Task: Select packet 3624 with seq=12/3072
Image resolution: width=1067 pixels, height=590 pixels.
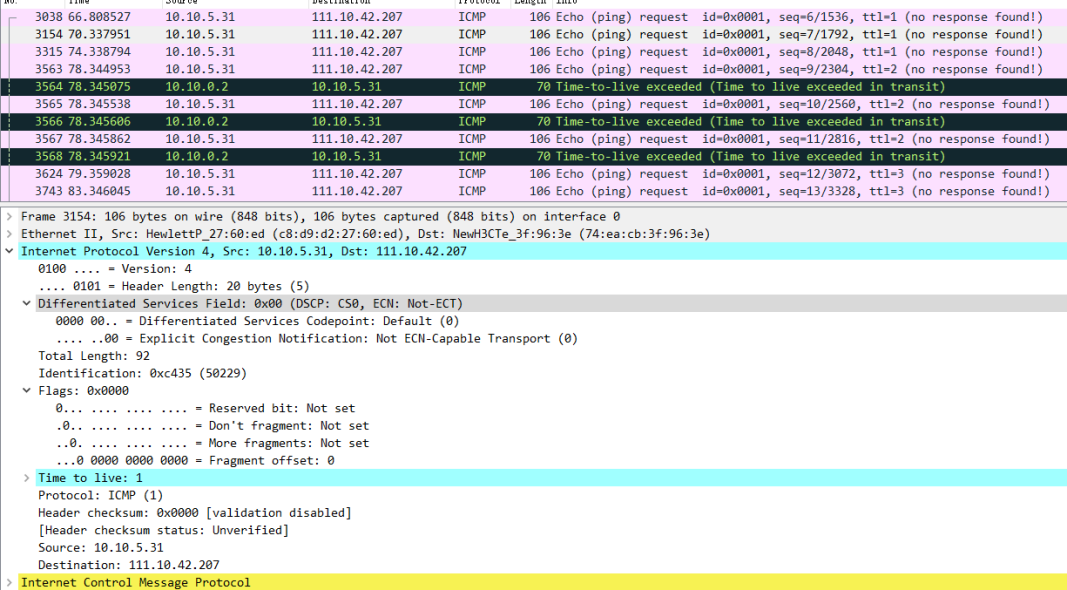Action: tap(534, 174)
